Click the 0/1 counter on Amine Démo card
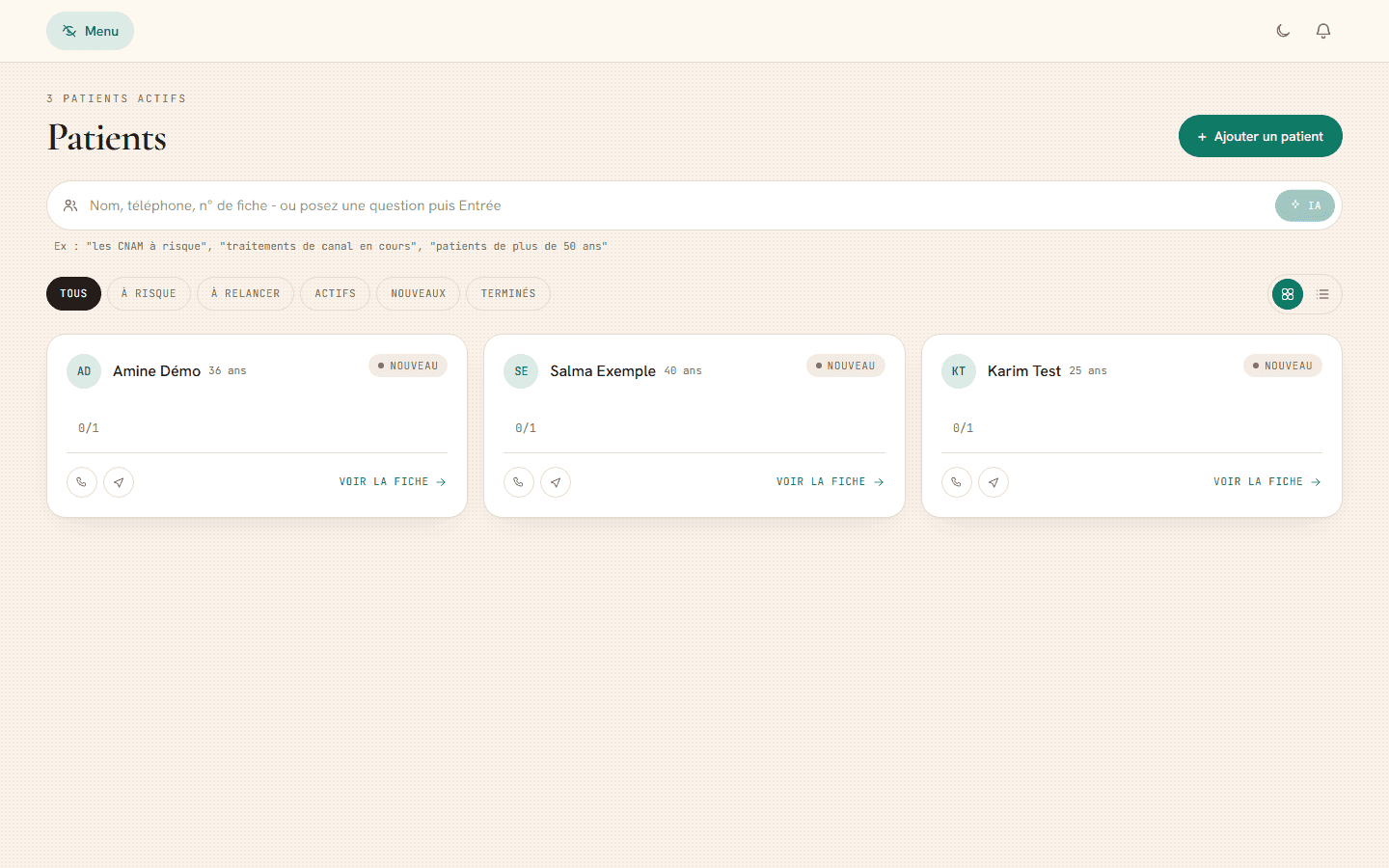Screen dimensions: 1389x868 click(89, 428)
